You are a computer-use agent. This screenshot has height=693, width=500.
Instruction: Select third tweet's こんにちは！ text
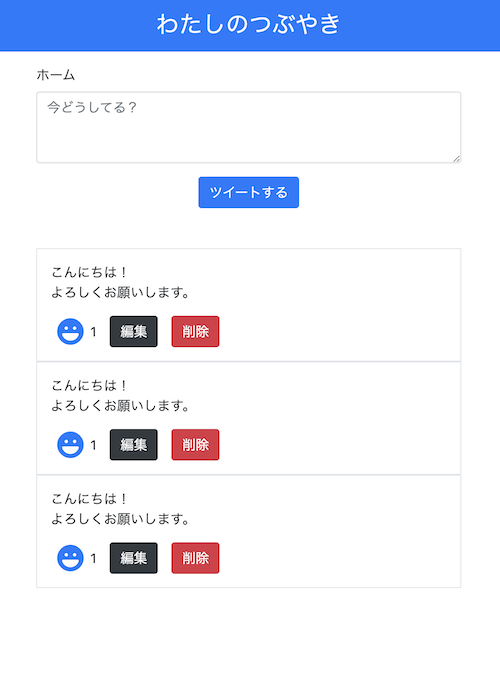click(89, 499)
